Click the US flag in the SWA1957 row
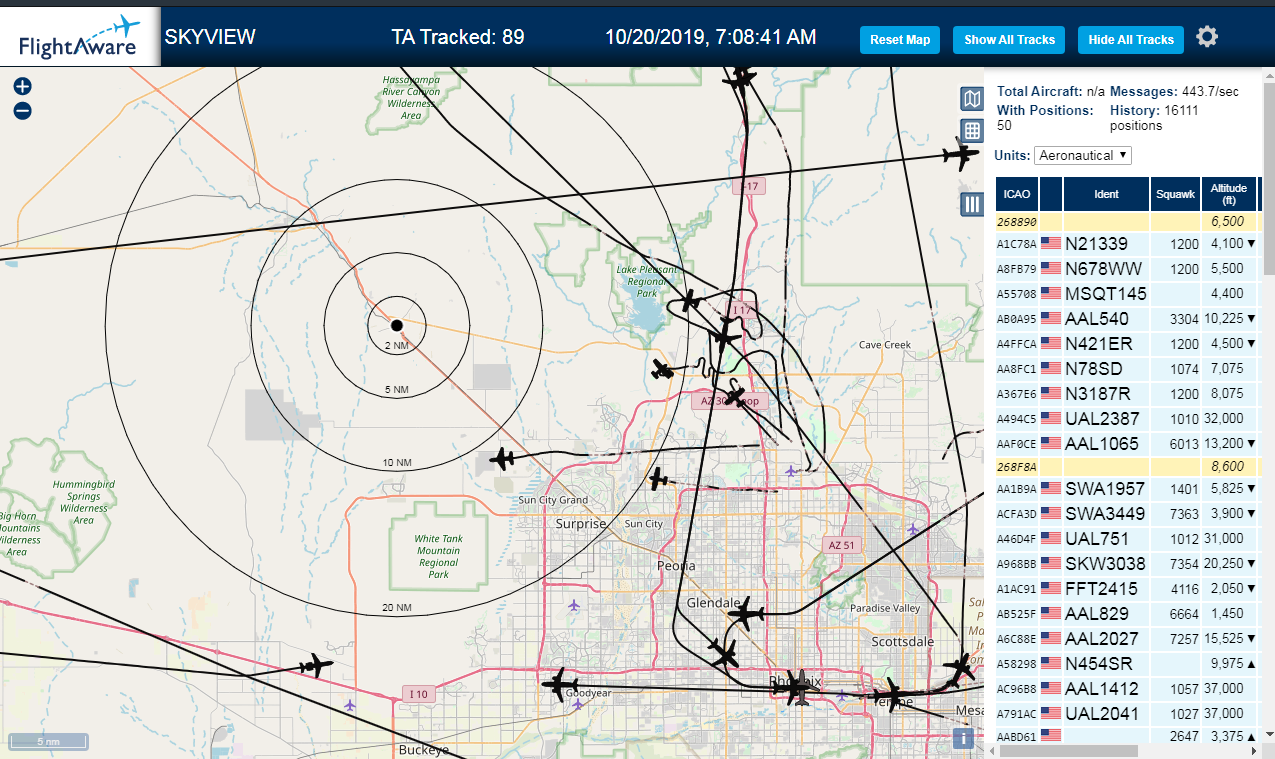 click(1051, 488)
